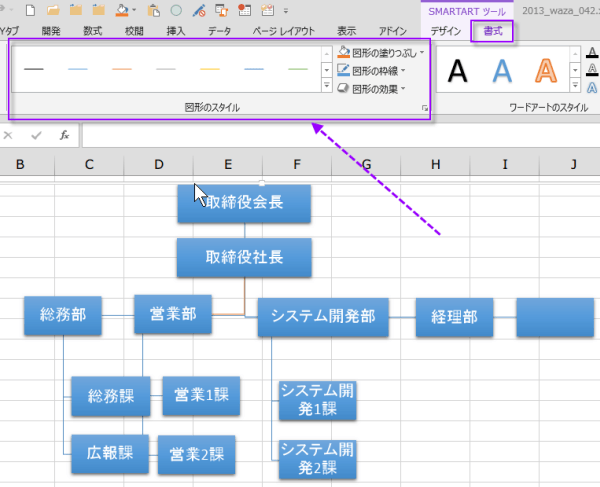Expand the shape styles gallery More button
Screen dimensions: 600x487
click(327, 85)
